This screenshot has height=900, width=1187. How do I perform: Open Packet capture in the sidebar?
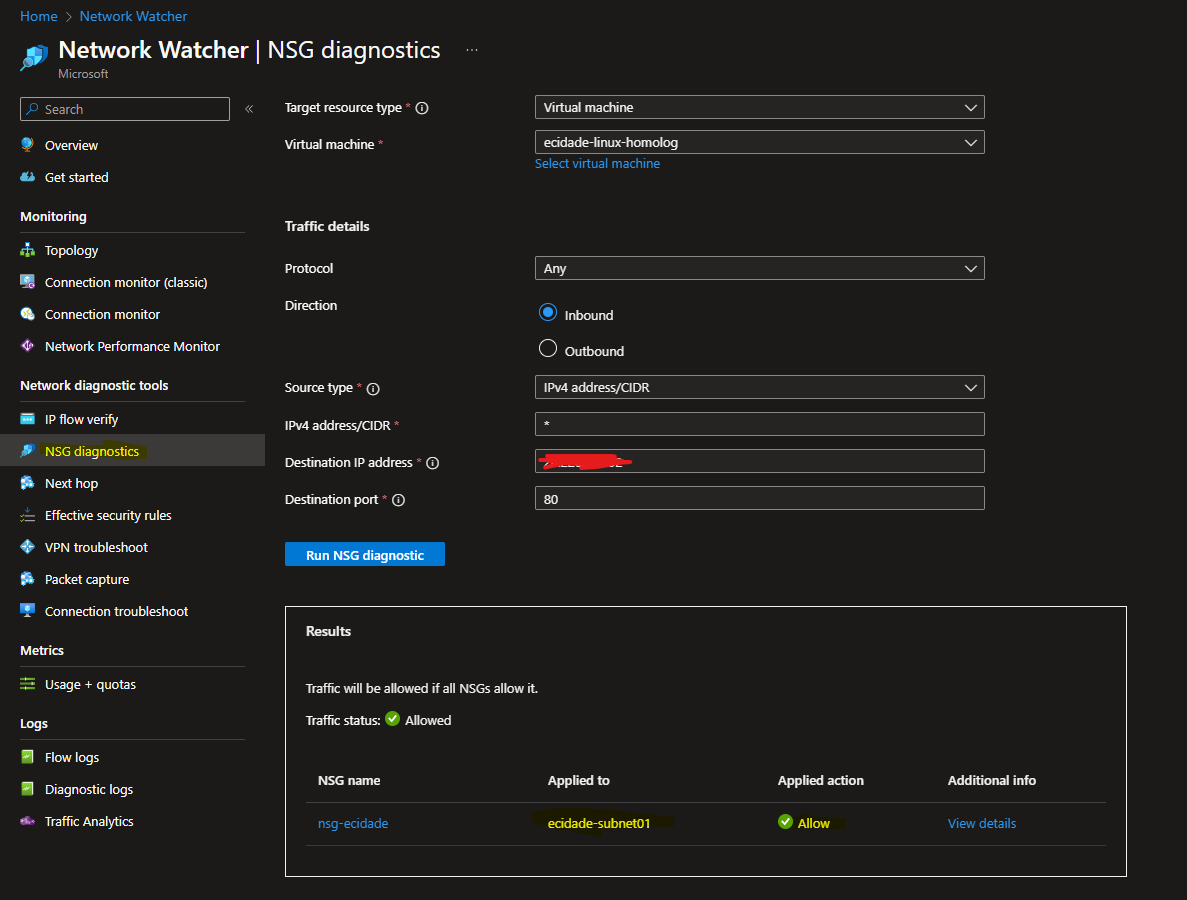(x=87, y=579)
